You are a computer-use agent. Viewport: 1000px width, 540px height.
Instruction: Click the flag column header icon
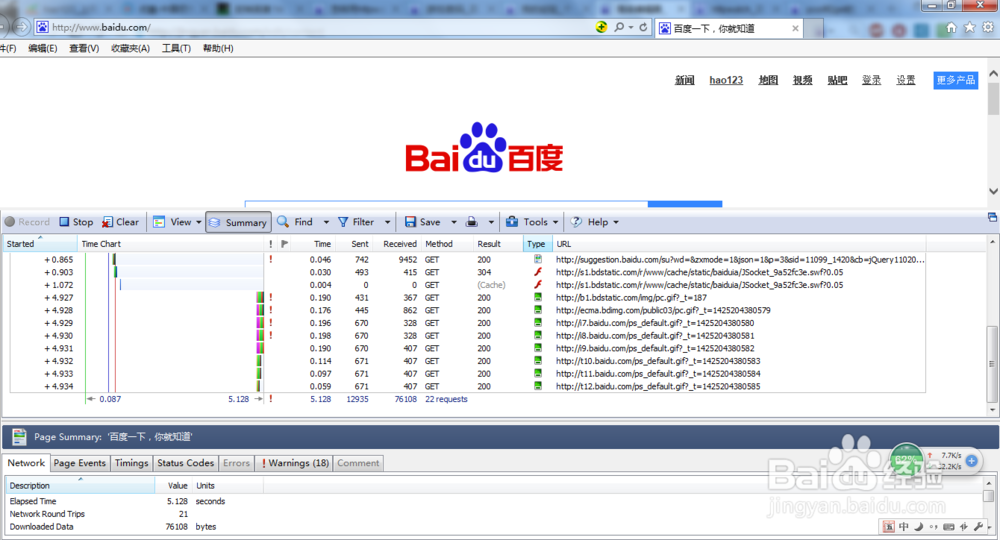(x=284, y=244)
